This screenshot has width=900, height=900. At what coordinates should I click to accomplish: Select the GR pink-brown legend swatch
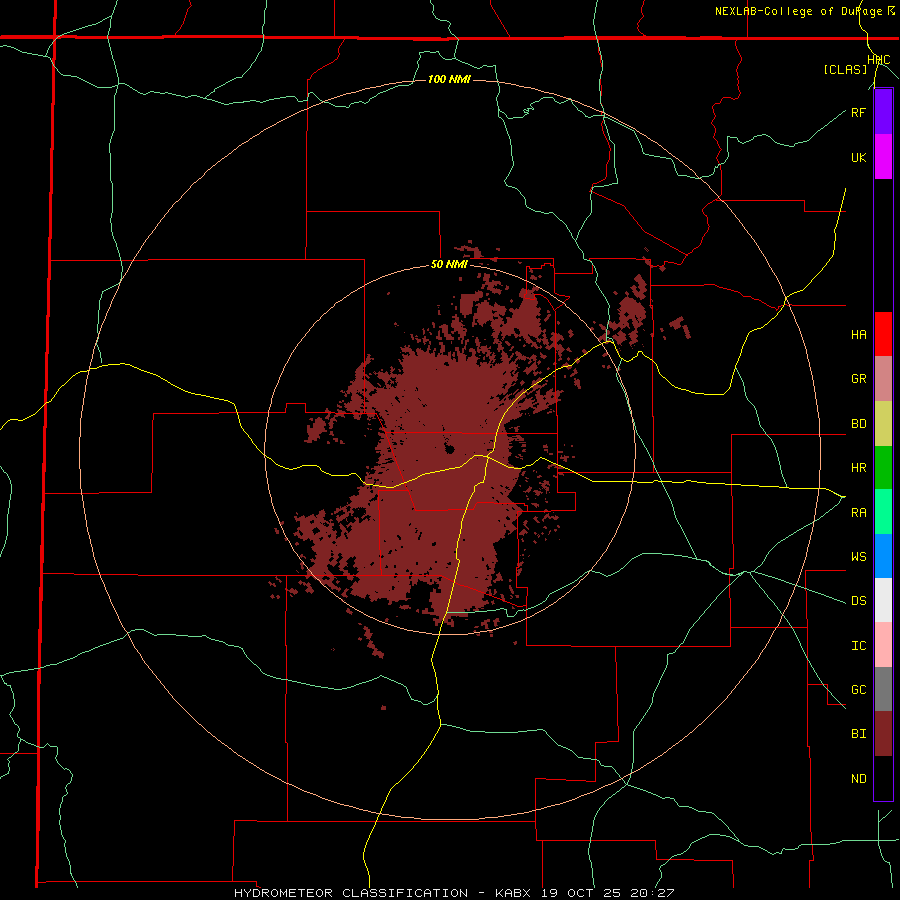pos(883,379)
